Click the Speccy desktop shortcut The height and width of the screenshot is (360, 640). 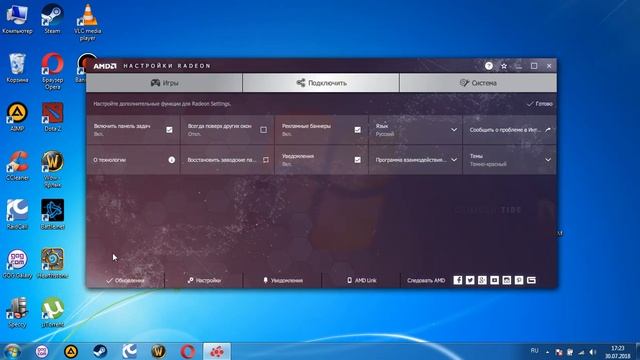[x=17, y=312]
